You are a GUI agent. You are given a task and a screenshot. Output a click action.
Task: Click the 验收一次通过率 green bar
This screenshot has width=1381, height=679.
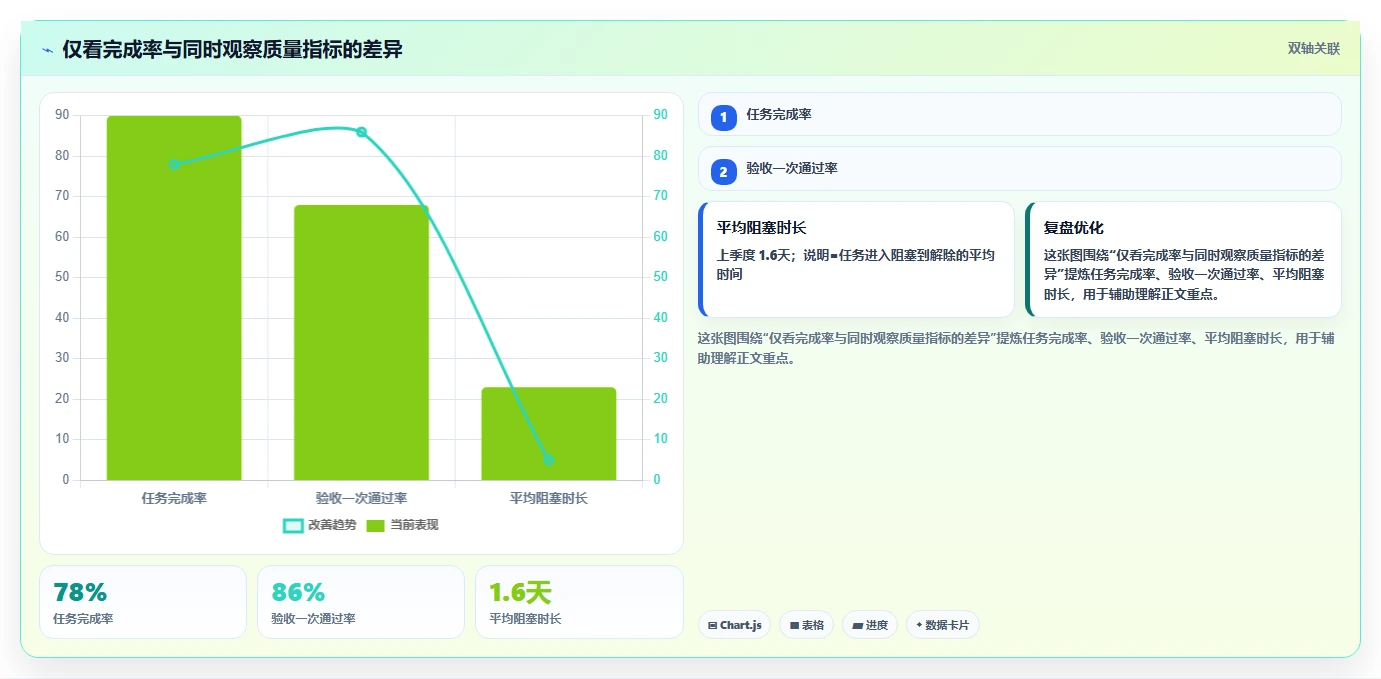pyautogui.click(x=361, y=343)
